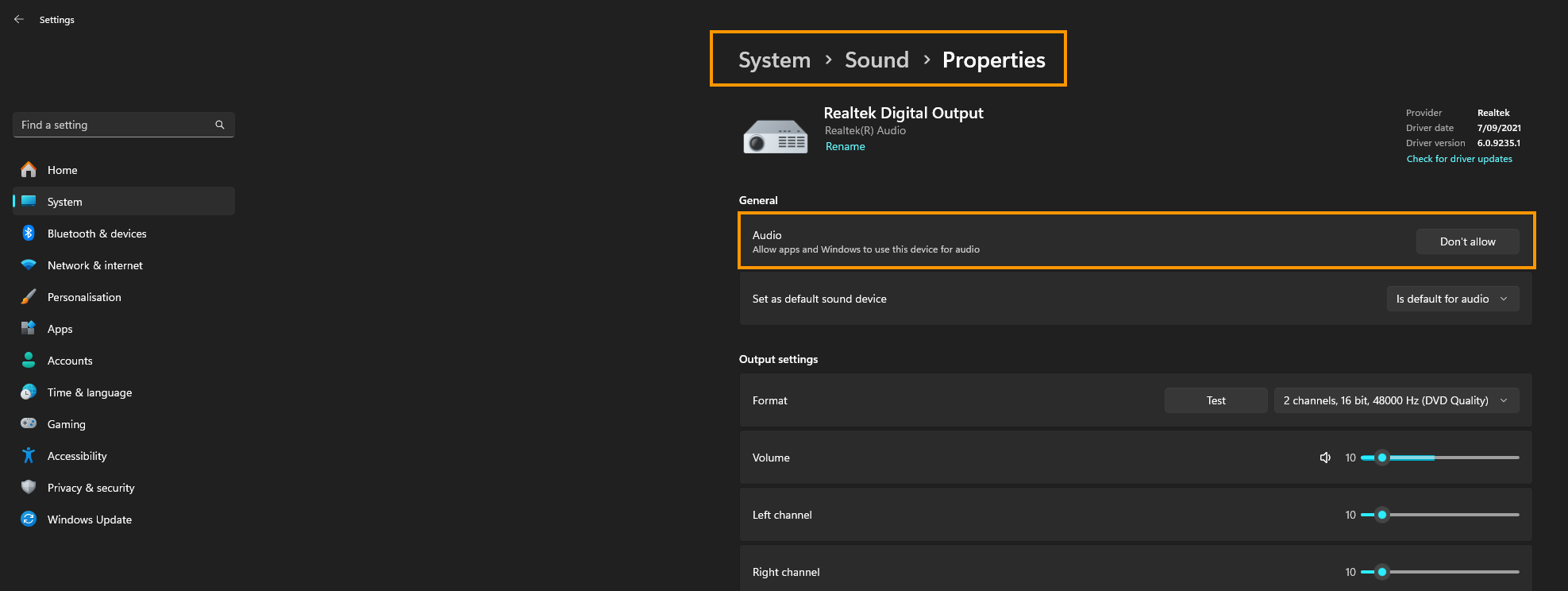
Task: Click the Realtek Digital Output device image
Action: coord(776,136)
